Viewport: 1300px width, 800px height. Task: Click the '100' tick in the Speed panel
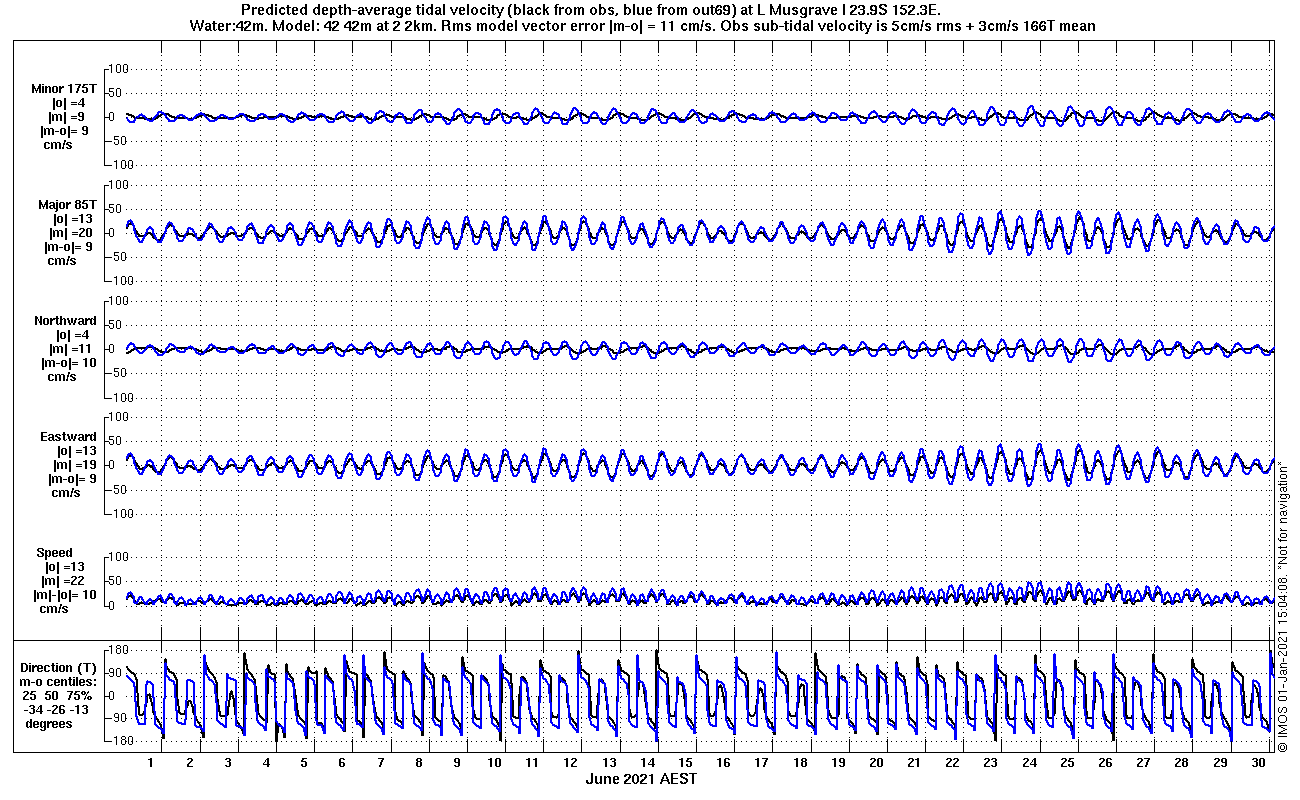pos(120,557)
